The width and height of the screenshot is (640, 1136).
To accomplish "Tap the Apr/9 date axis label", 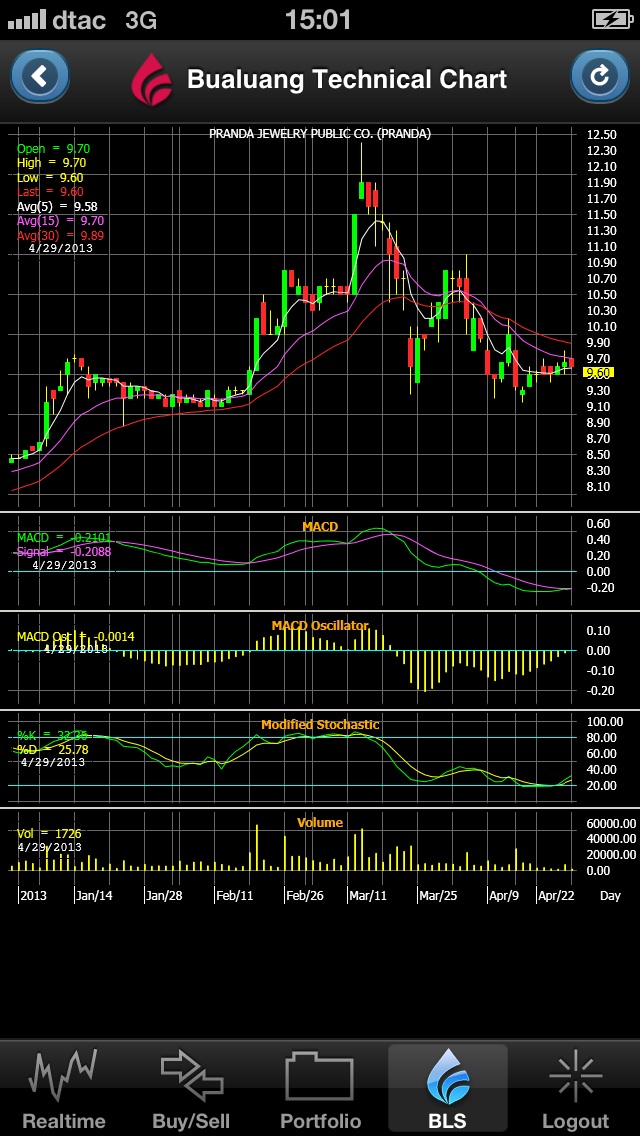I will [x=504, y=895].
